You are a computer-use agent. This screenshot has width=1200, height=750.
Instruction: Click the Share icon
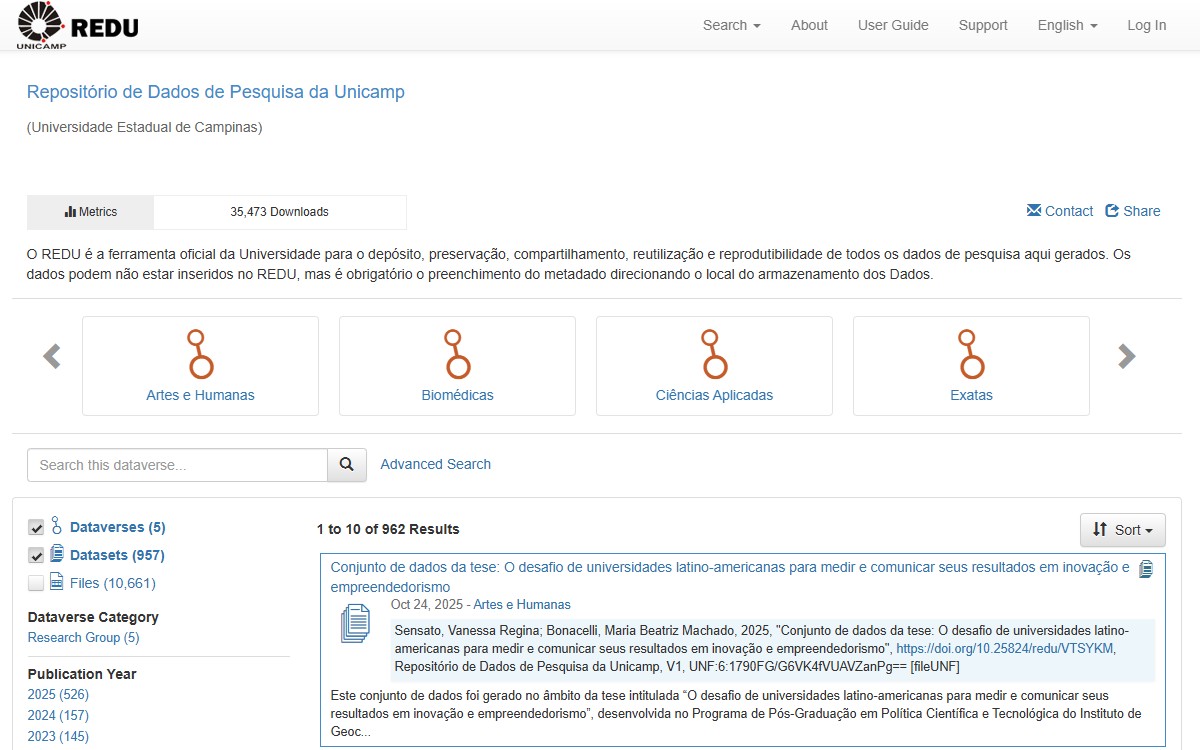pyautogui.click(x=1112, y=211)
